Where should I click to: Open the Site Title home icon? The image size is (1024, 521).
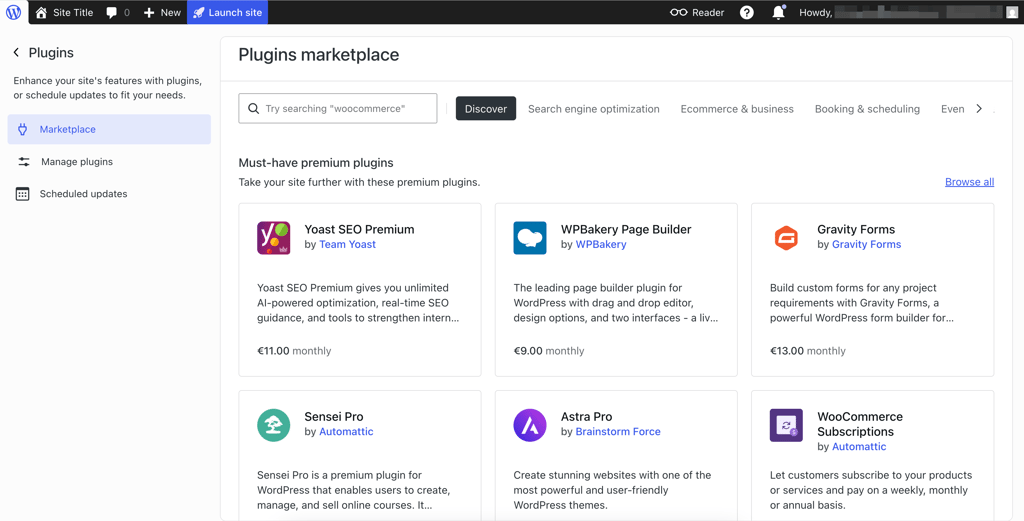41,12
